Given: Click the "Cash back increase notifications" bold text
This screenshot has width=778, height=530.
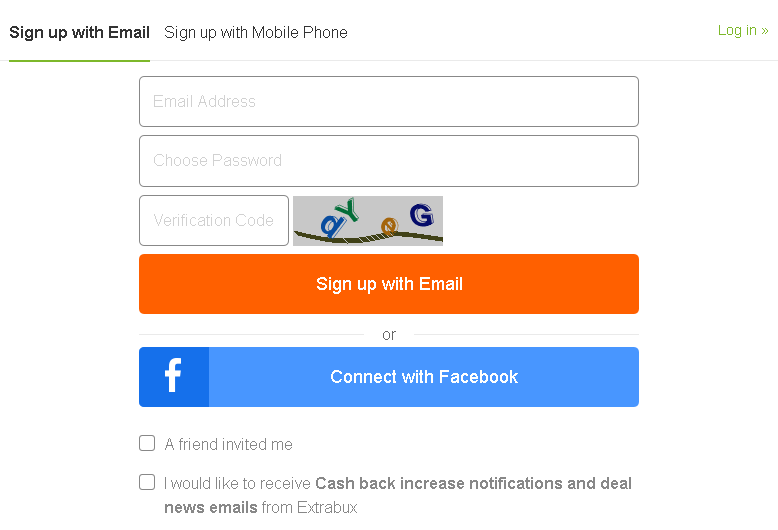Looking at the screenshot, I should [438, 483].
